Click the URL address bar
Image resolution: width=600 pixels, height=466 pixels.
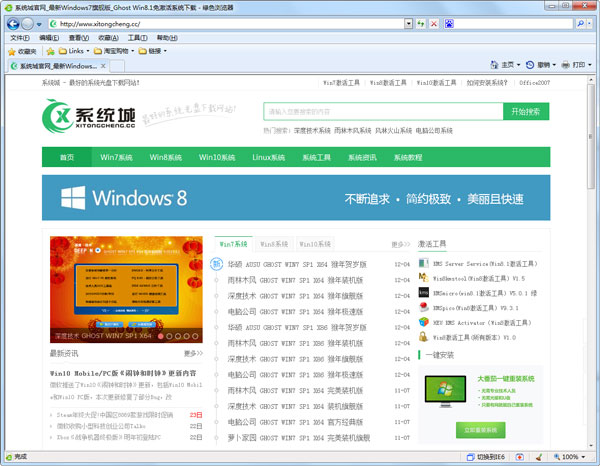tap(227, 24)
